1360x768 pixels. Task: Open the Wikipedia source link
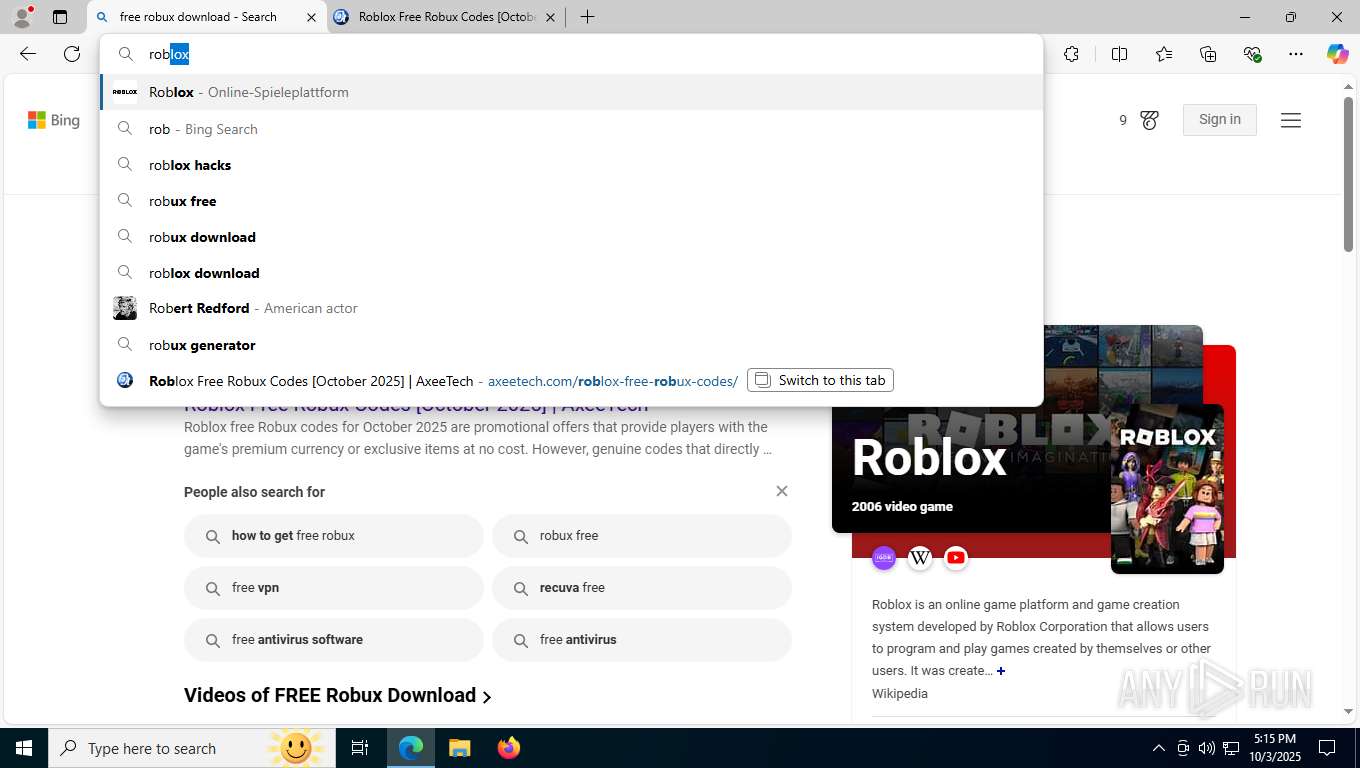pos(900,693)
